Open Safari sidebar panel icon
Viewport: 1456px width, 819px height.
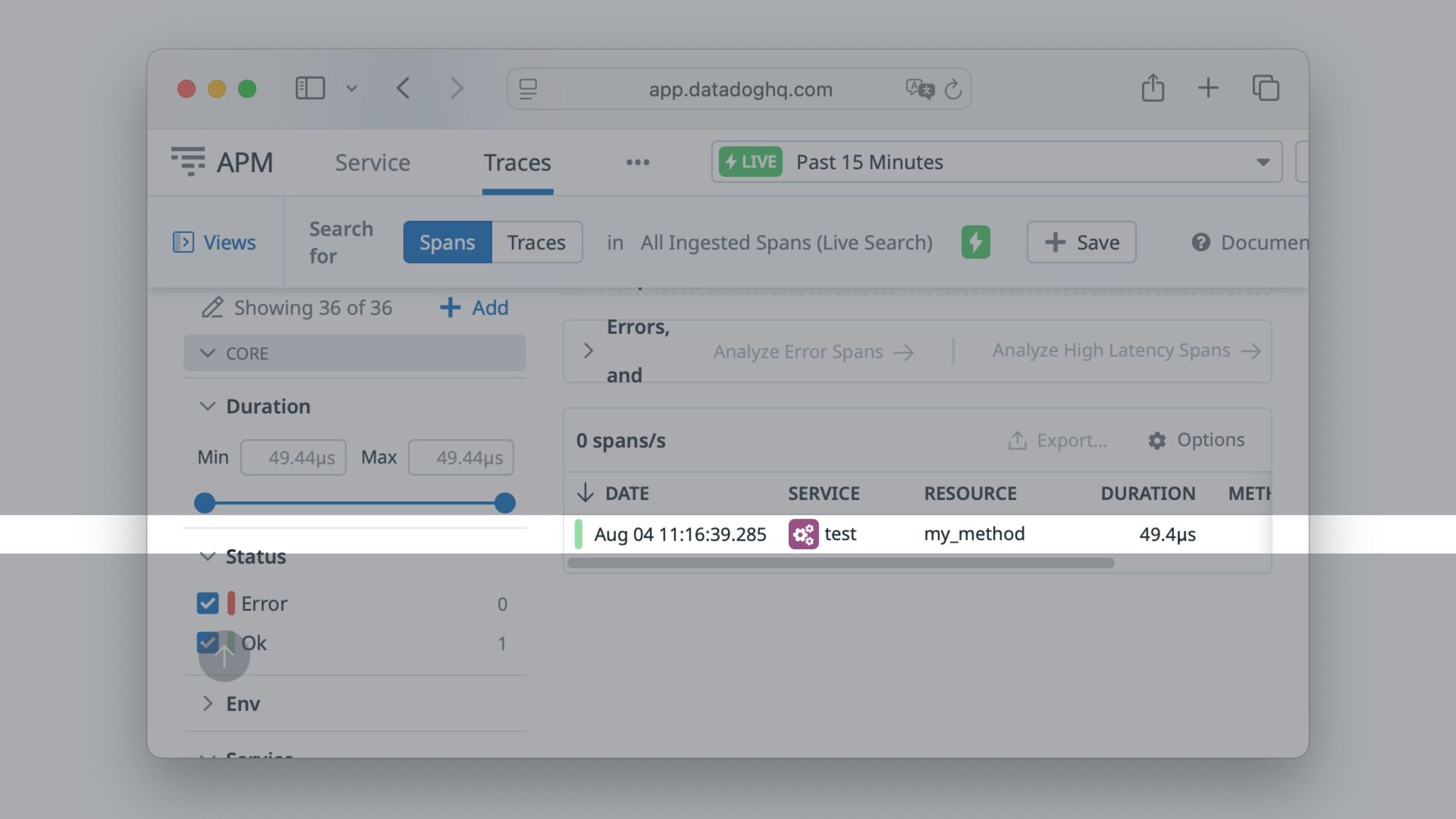tap(309, 88)
